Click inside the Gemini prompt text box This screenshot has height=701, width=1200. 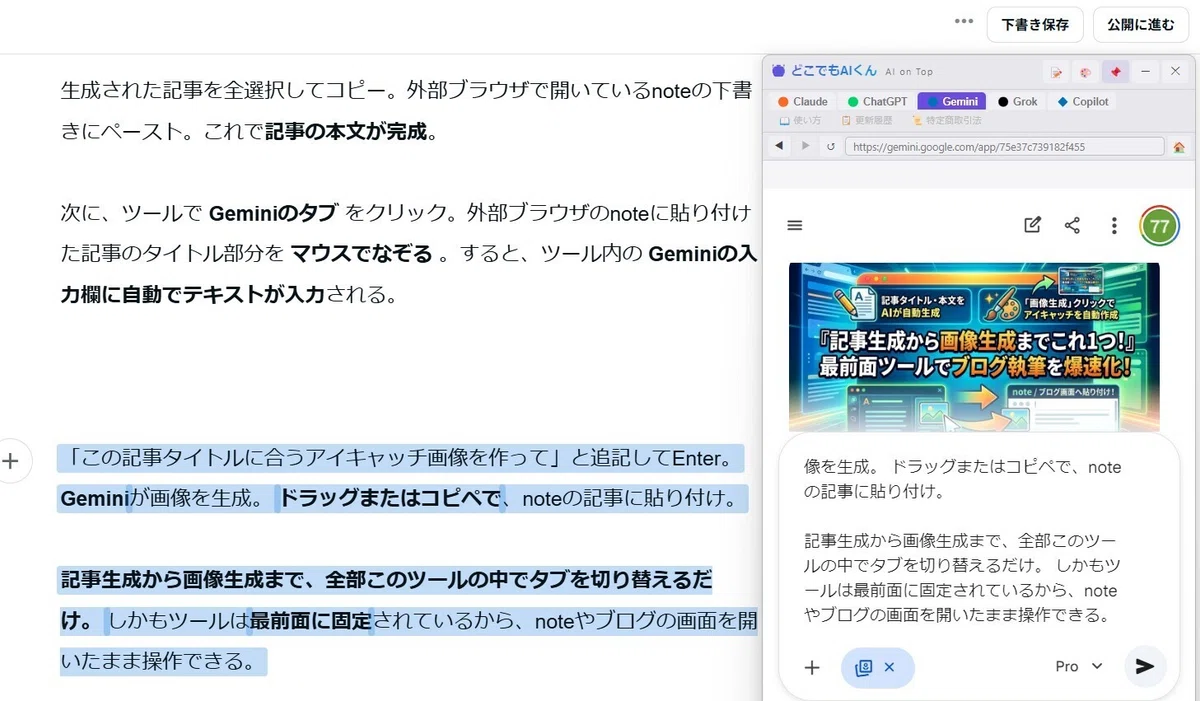coord(964,541)
